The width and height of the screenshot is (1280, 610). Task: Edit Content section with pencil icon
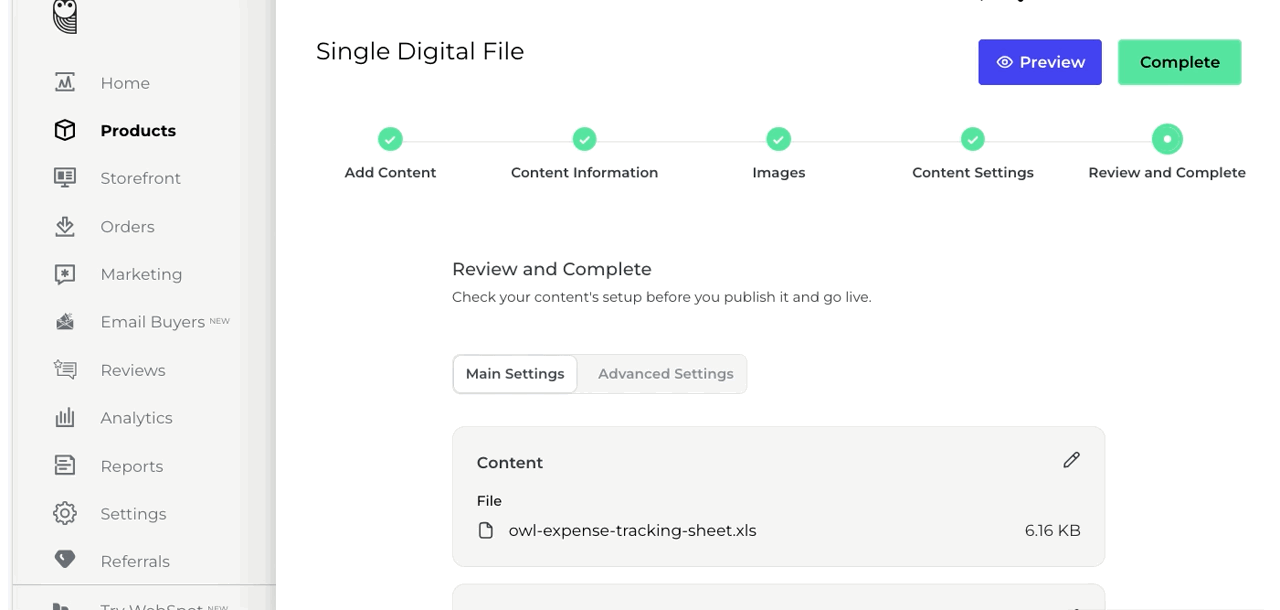(x=1071, y=460)
